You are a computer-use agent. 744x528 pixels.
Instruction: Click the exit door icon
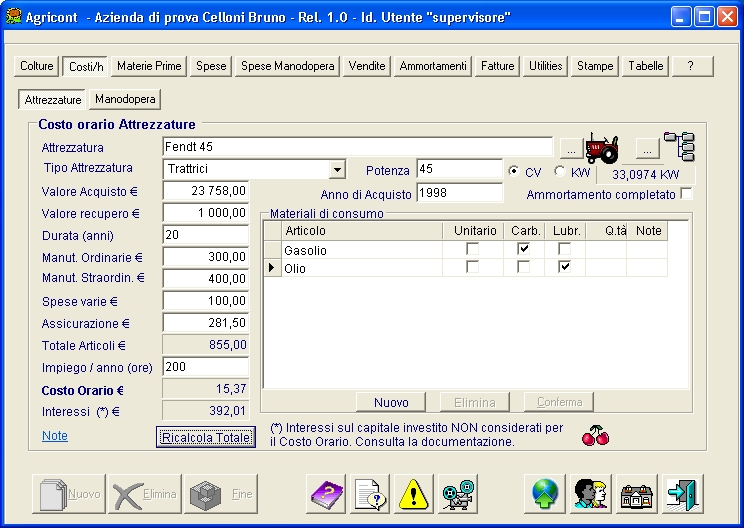click(682, 493)
